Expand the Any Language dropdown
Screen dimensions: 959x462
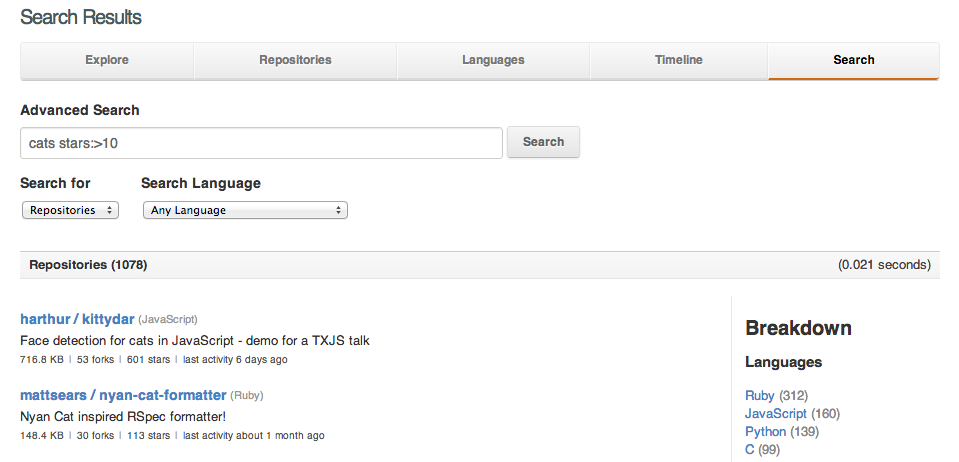tap(245, 210)
